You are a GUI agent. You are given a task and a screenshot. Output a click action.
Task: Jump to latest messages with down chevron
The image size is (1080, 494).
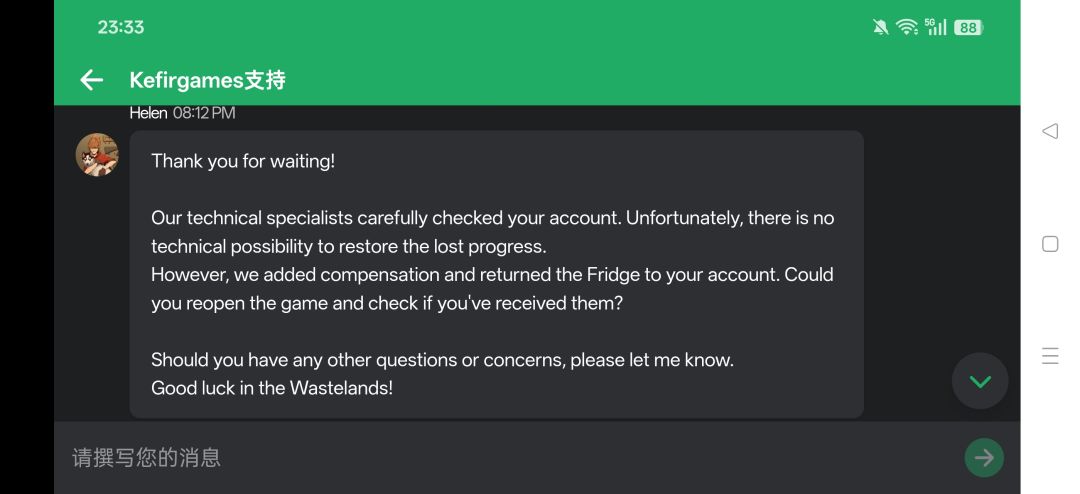980,381
